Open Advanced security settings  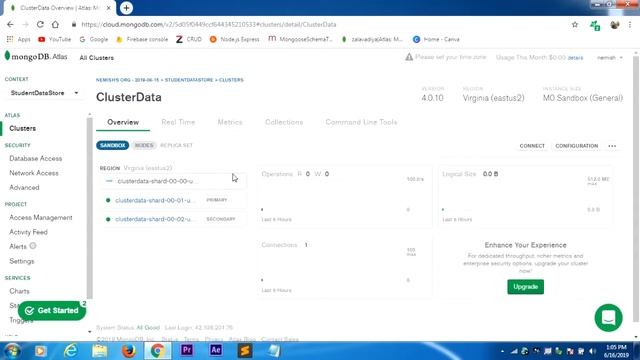pyautogui.click(x=24, y=188)
